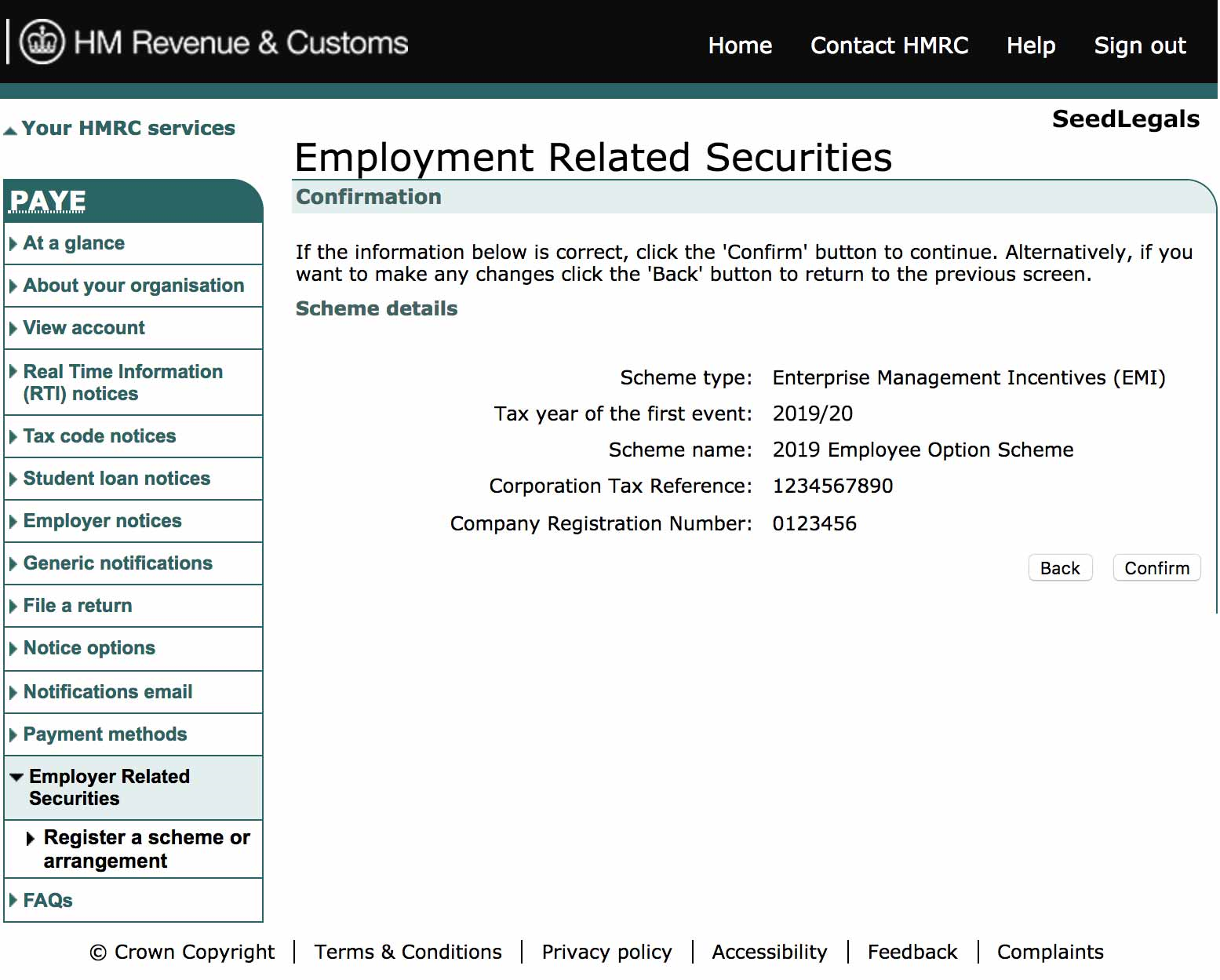Click the Accessibility footer link

point(769,952)
